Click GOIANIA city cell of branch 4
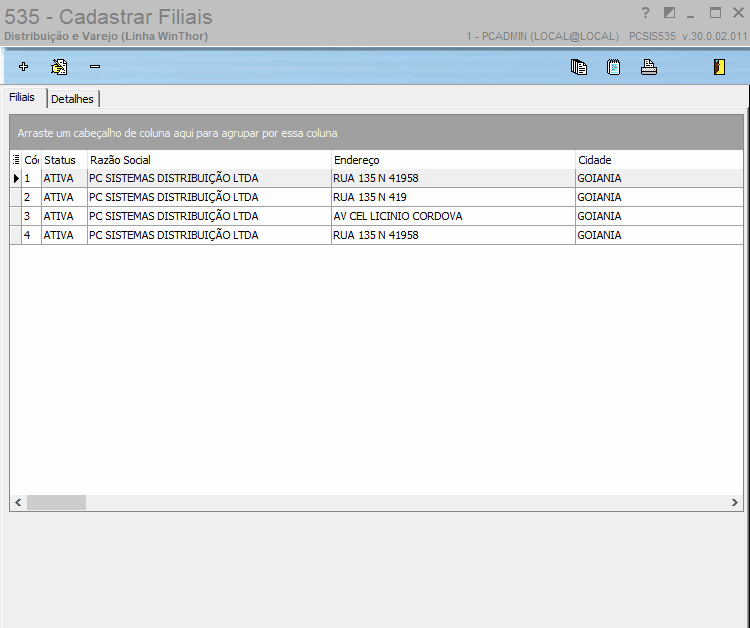Screen dimensions: 750x628 (659, 235)
